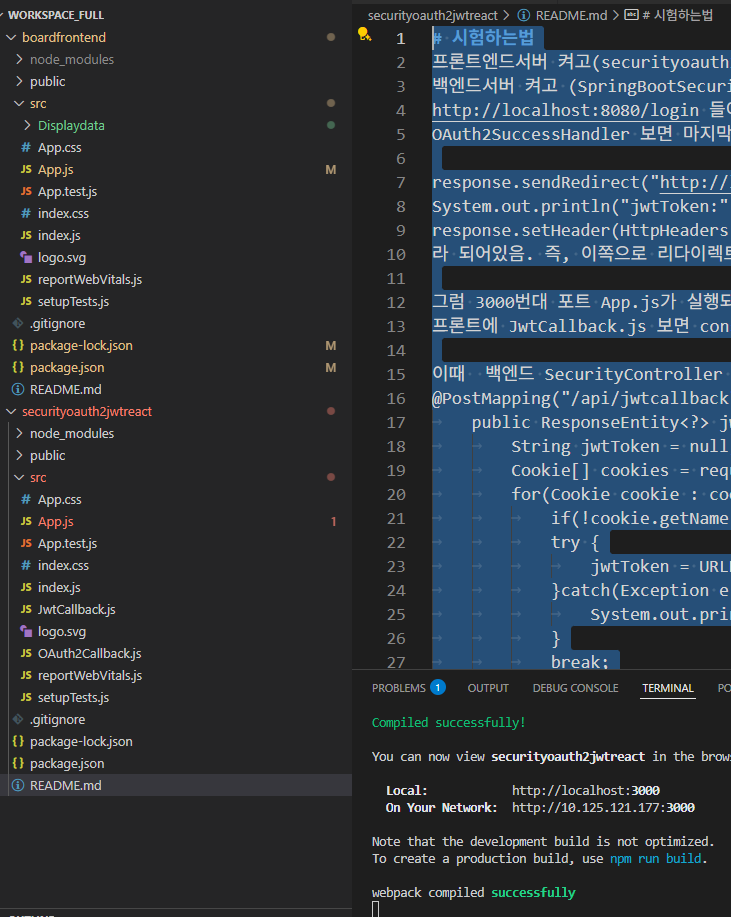Click .gitignore diamond icon in boardfrontend
731x917 pixels.
pos(18,323)
